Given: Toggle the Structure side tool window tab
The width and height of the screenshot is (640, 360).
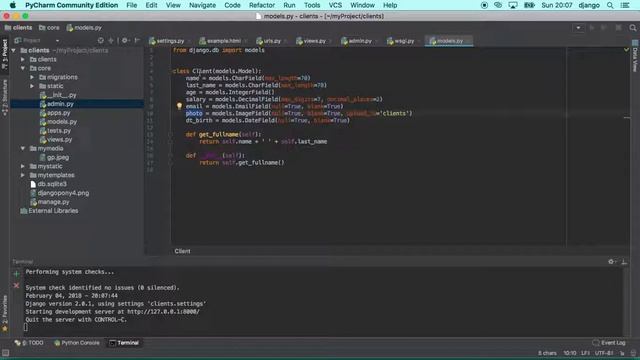Looking at the screenshot, I should [x=5, y=97].
